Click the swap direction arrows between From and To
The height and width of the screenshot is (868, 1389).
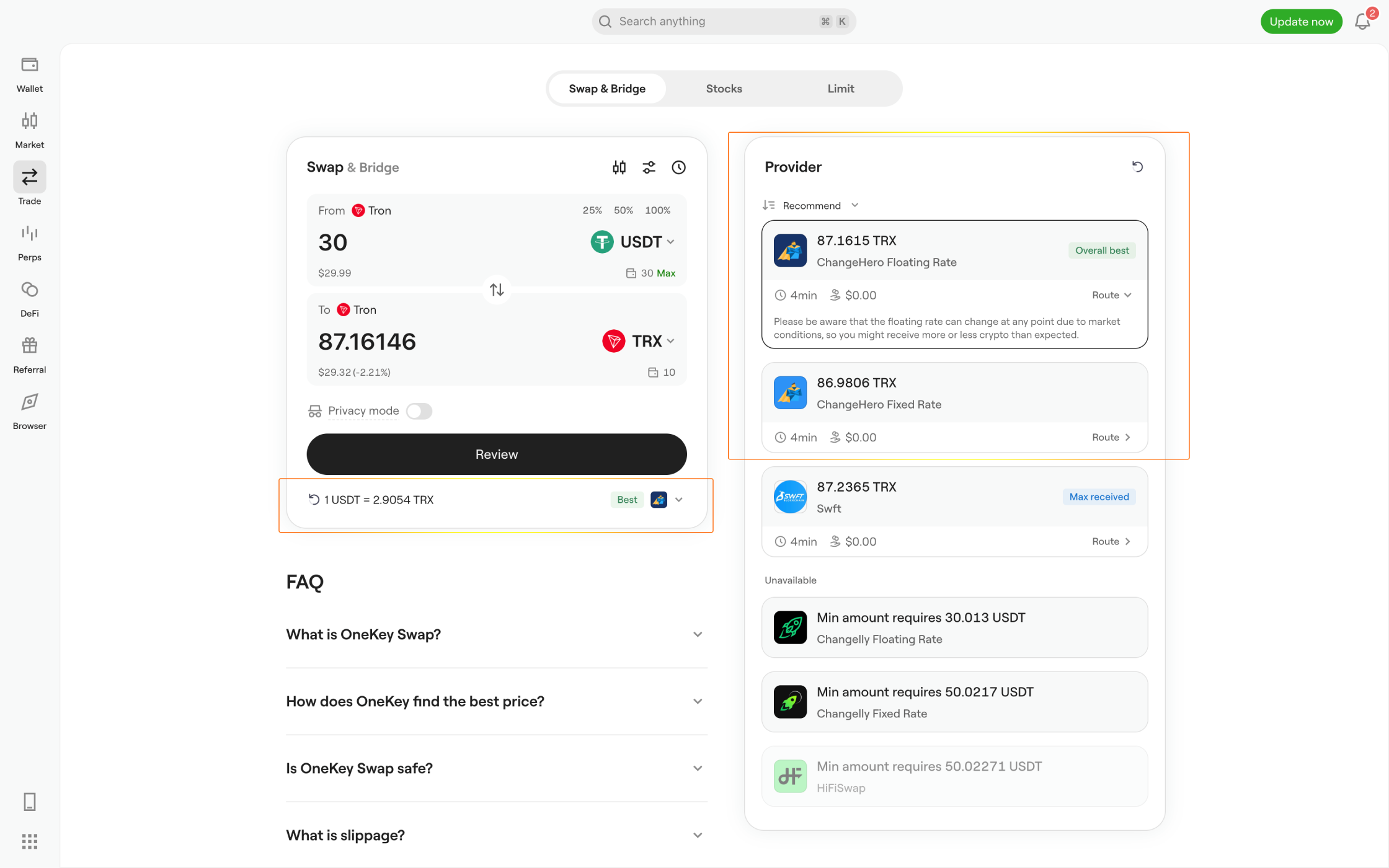pos(497,290)
